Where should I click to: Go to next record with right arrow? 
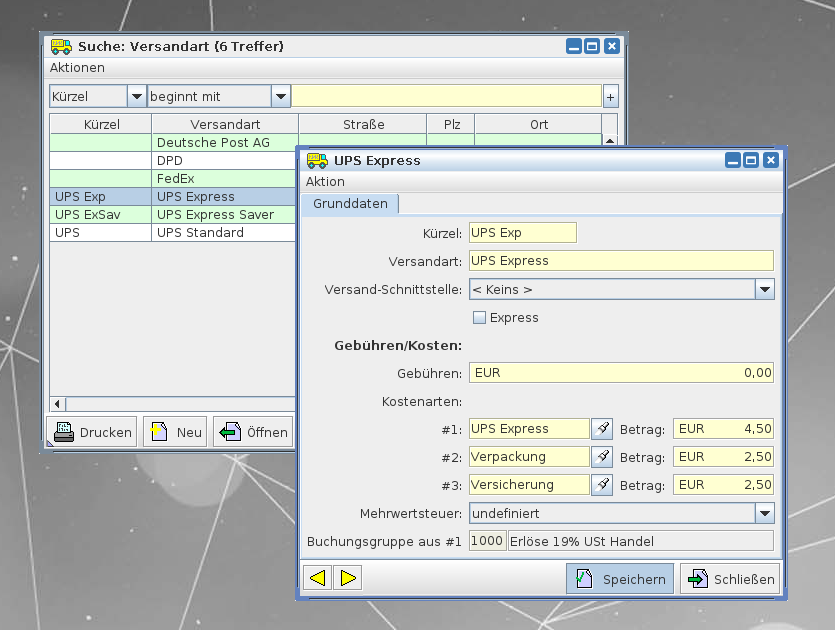click(x=347, y=578)
